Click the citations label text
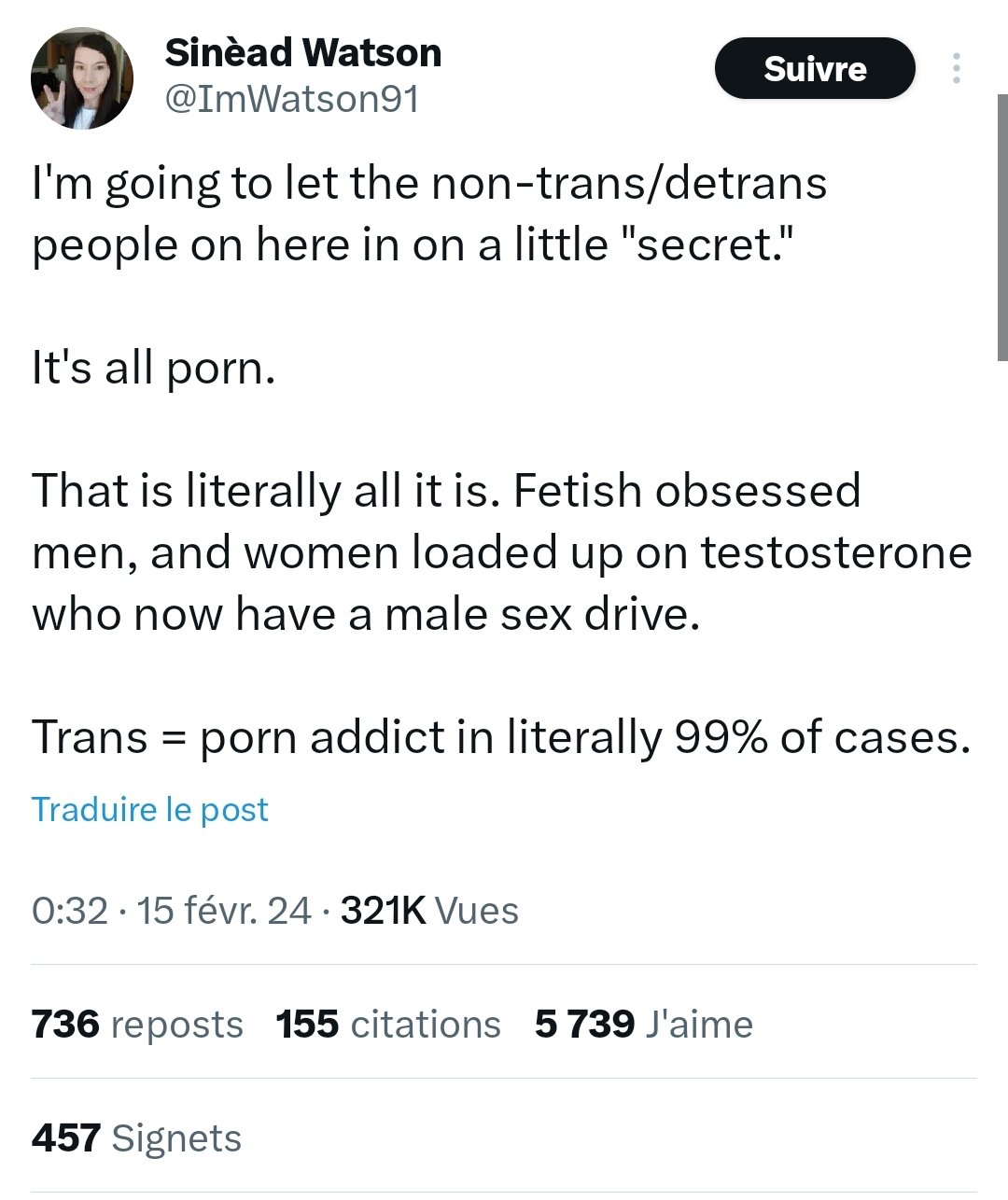Viewport: 1008px width, 1200px height. [426, 1024]
